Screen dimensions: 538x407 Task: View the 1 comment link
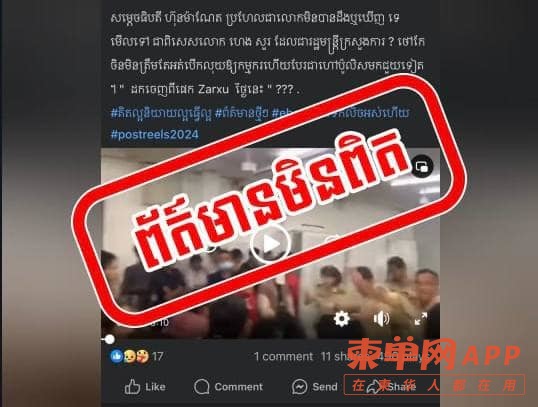point(283,357)
